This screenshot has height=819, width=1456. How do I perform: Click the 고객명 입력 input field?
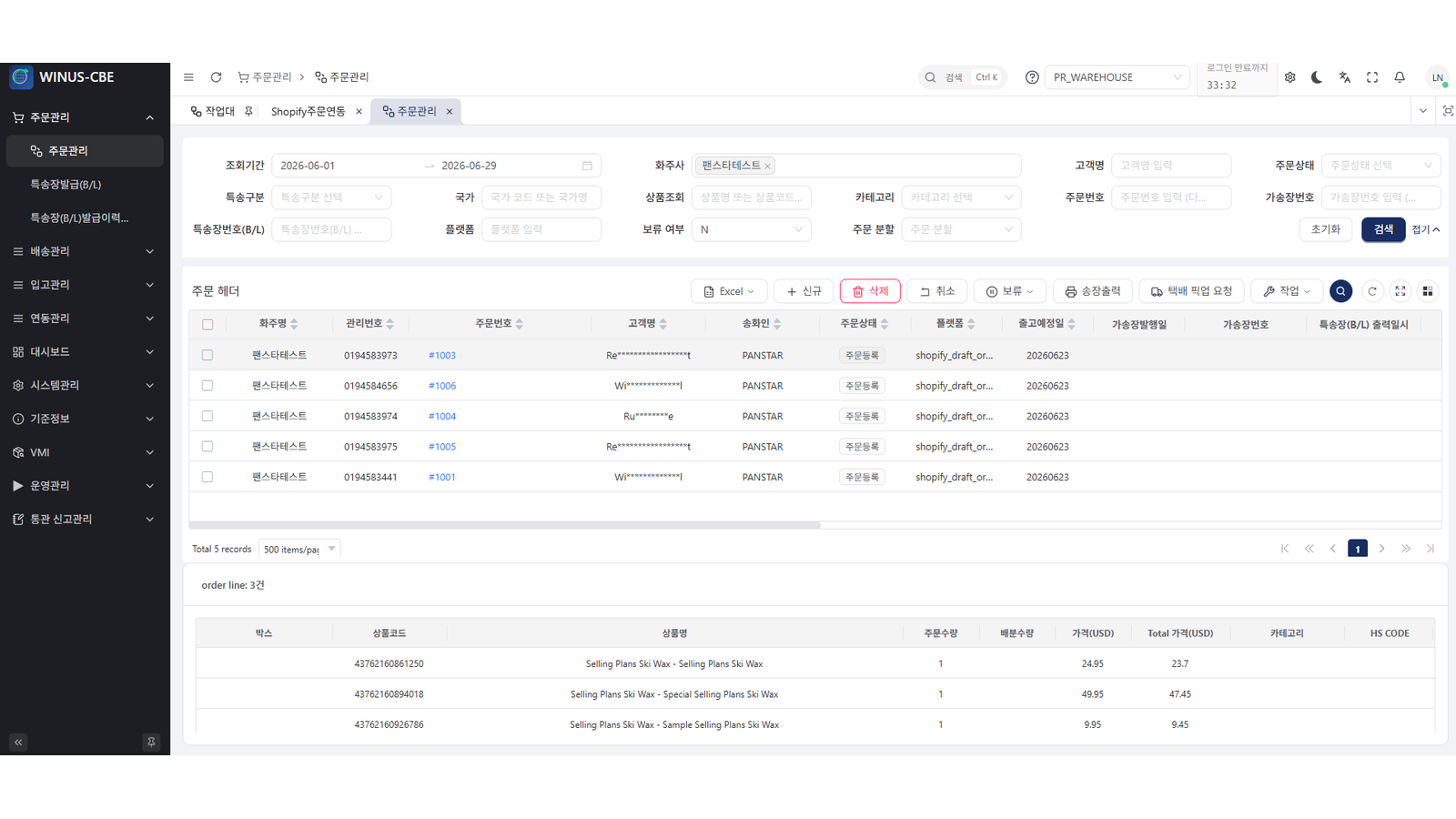[1171, 166]
